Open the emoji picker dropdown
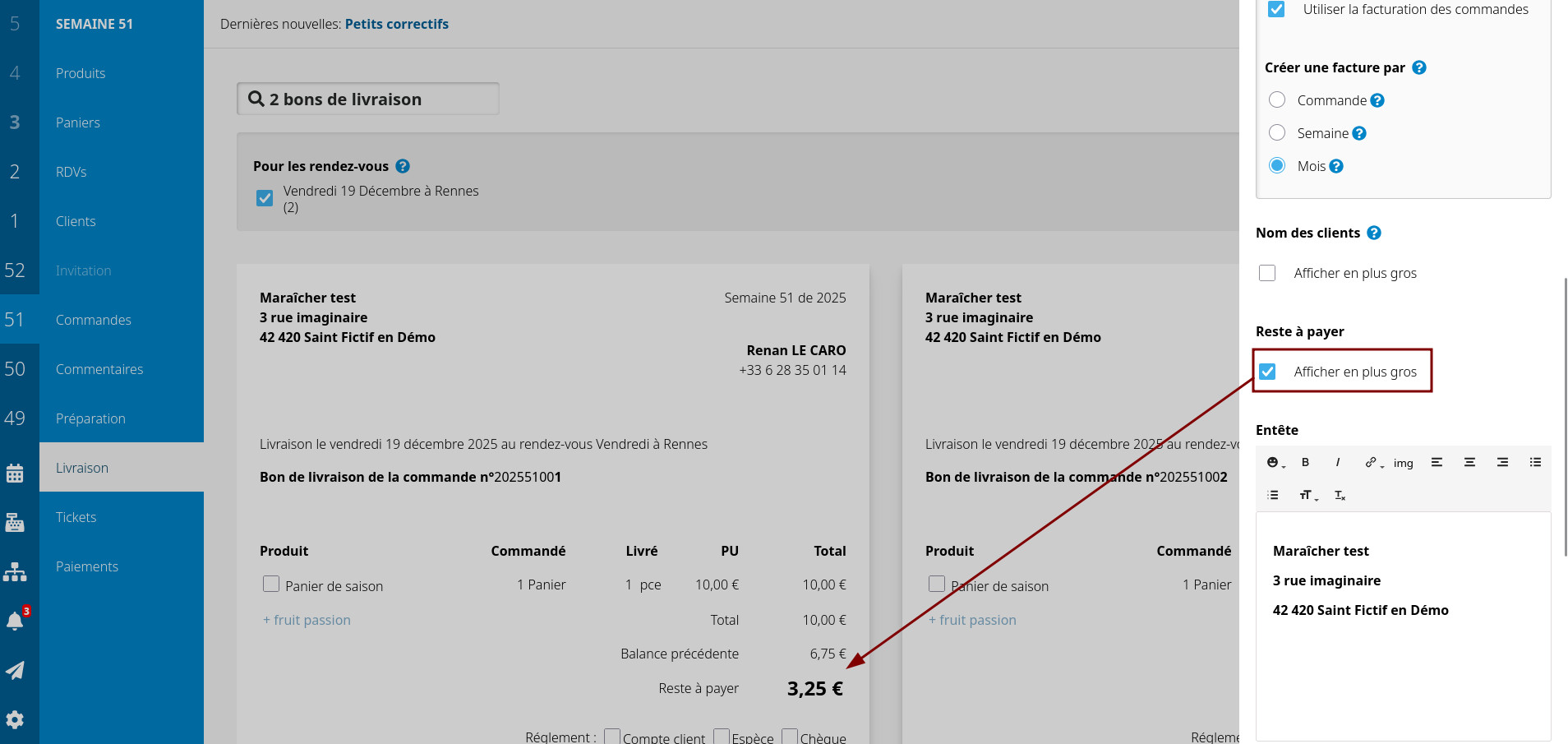The image size is (1568, 744). click(1275, 463)
